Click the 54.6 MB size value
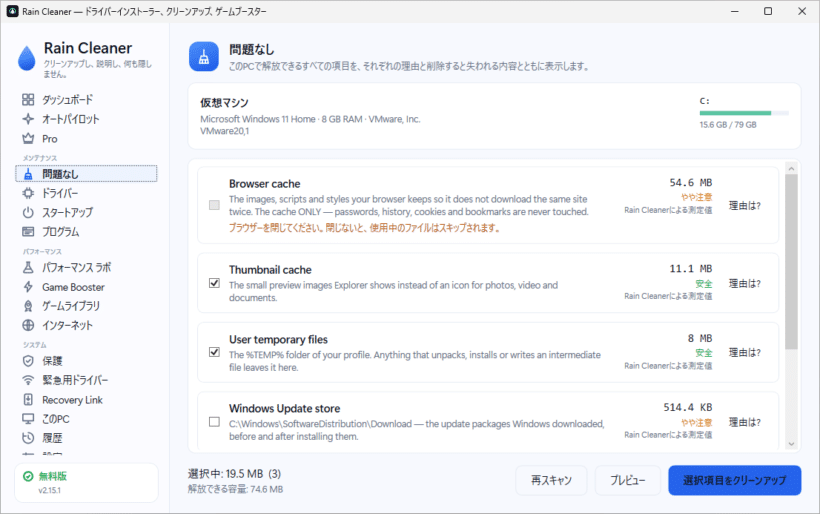This screenshot has width=820, height=514. click(691, 182)
